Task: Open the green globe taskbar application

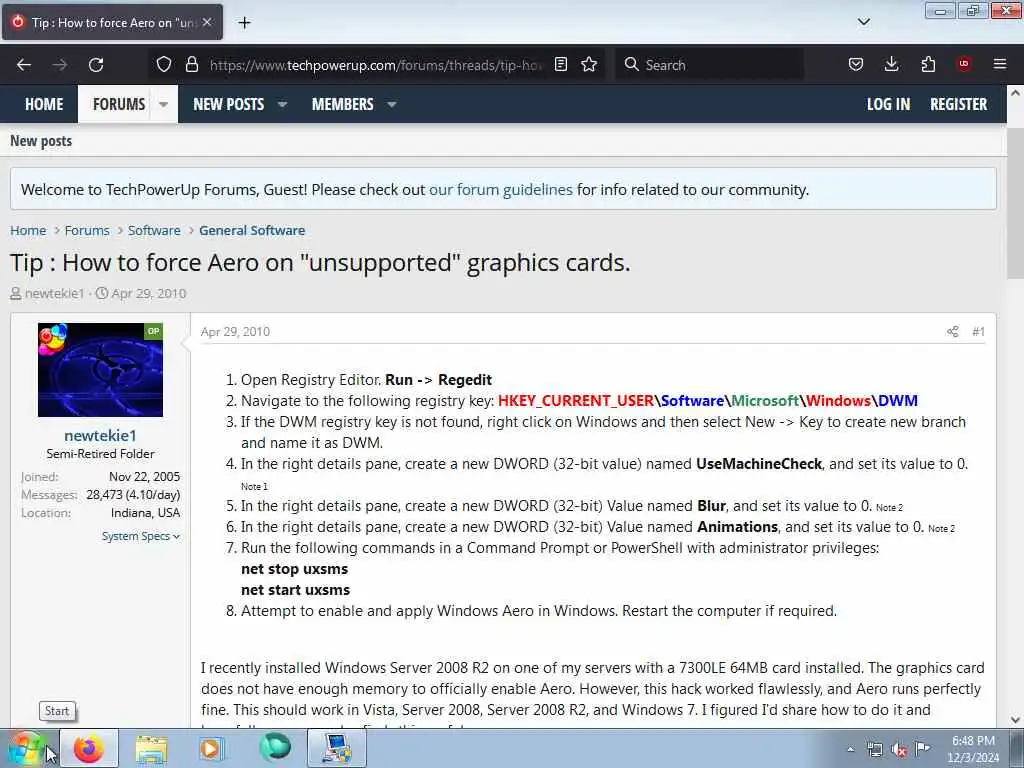Action: [x=275, y=748]
